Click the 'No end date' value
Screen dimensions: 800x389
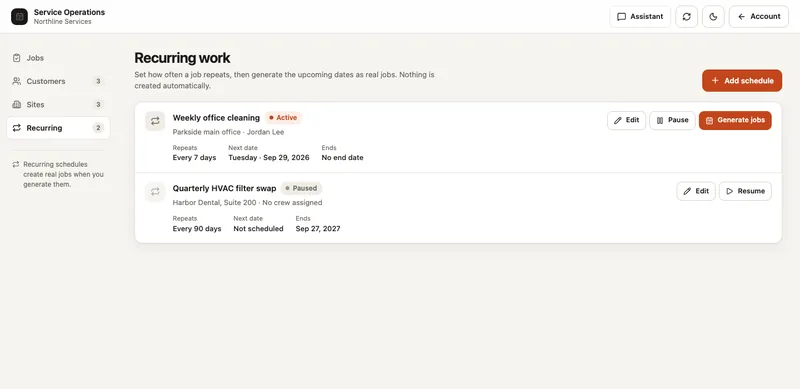tap(342, 158)
